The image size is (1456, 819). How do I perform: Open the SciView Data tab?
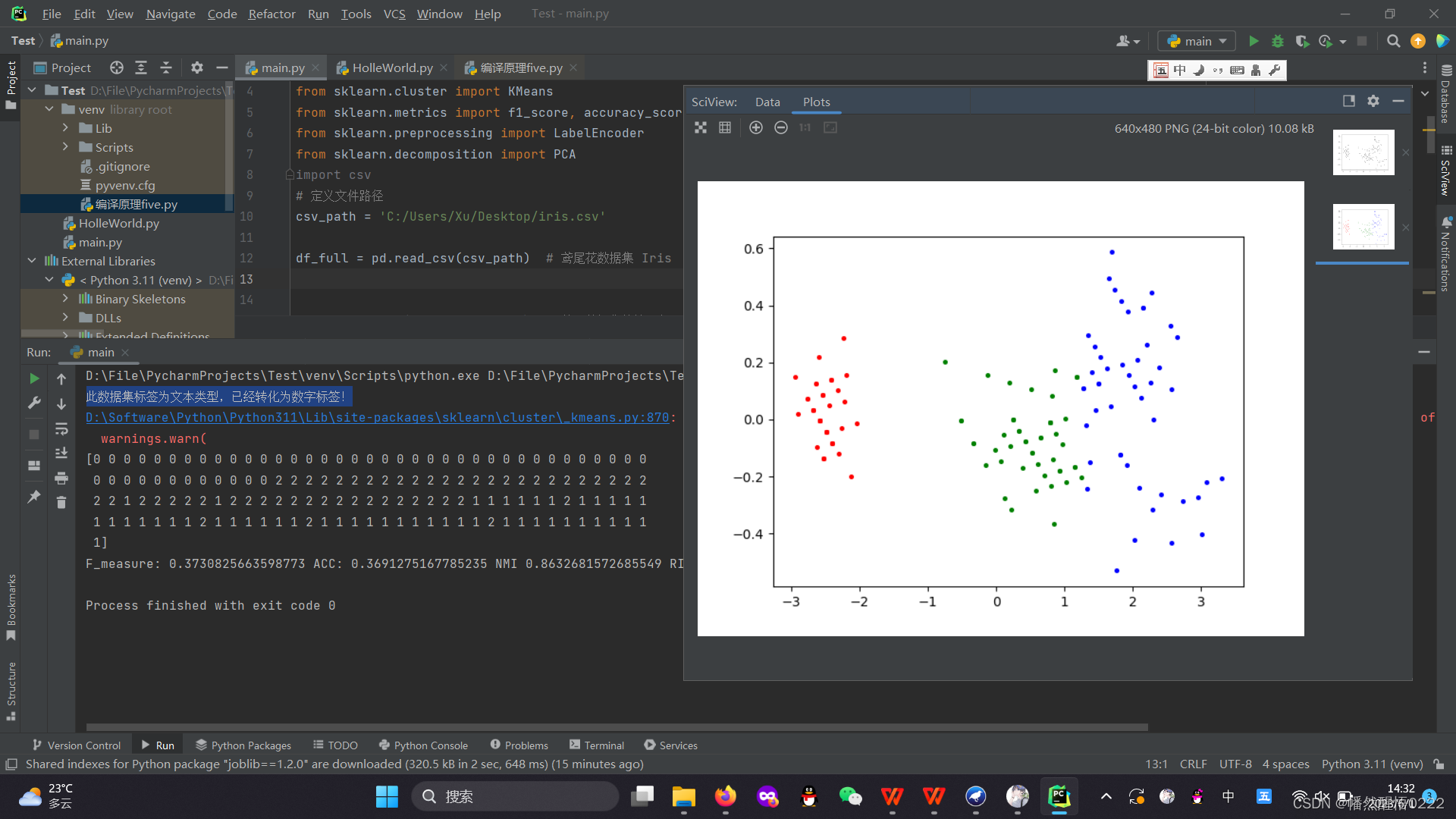click(x=767, y=102)
